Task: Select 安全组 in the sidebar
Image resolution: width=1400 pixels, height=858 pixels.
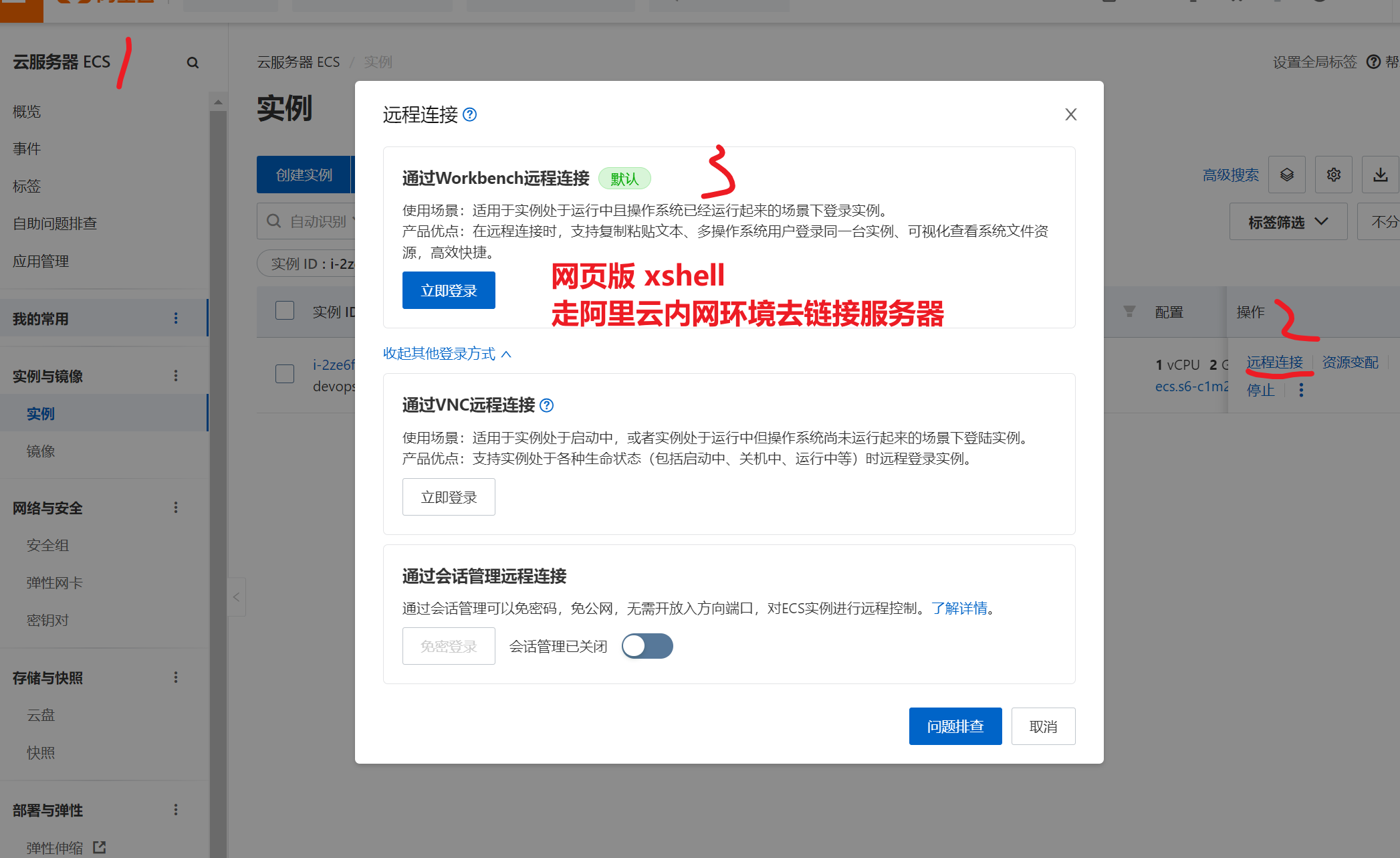Action: click(47, 545)
